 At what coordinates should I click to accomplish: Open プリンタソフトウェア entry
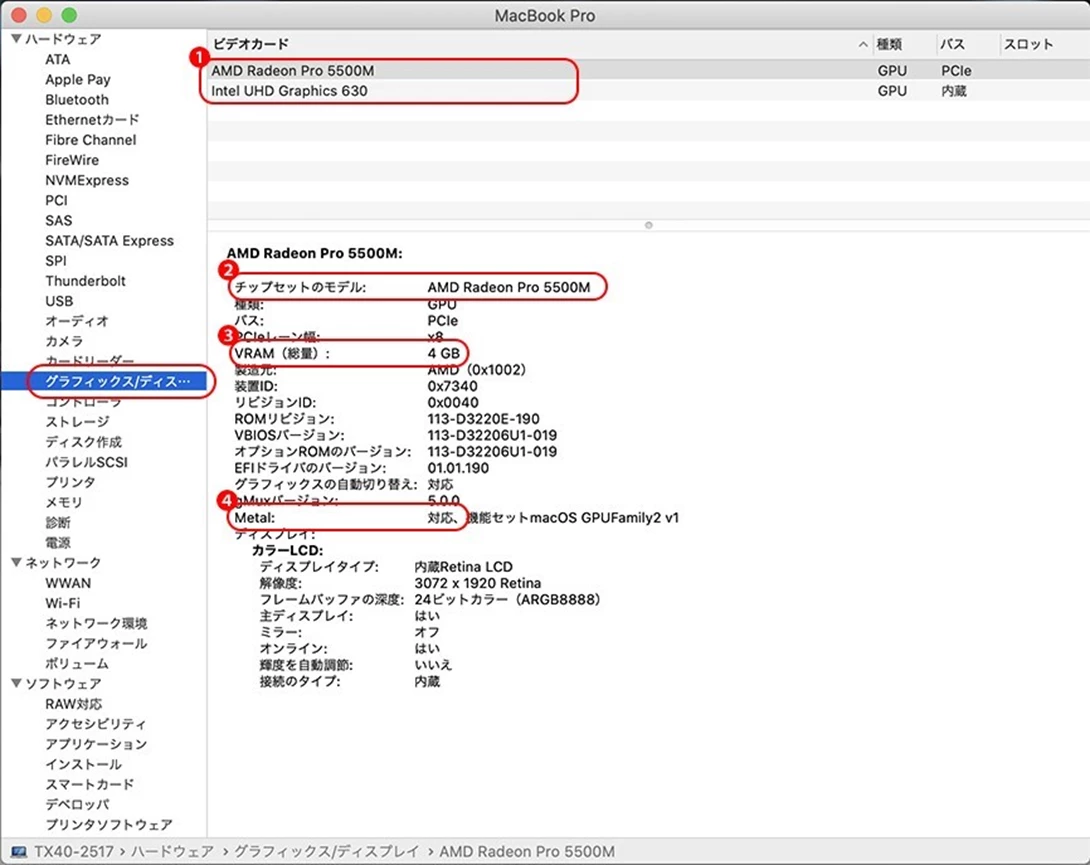click(109, 825)
